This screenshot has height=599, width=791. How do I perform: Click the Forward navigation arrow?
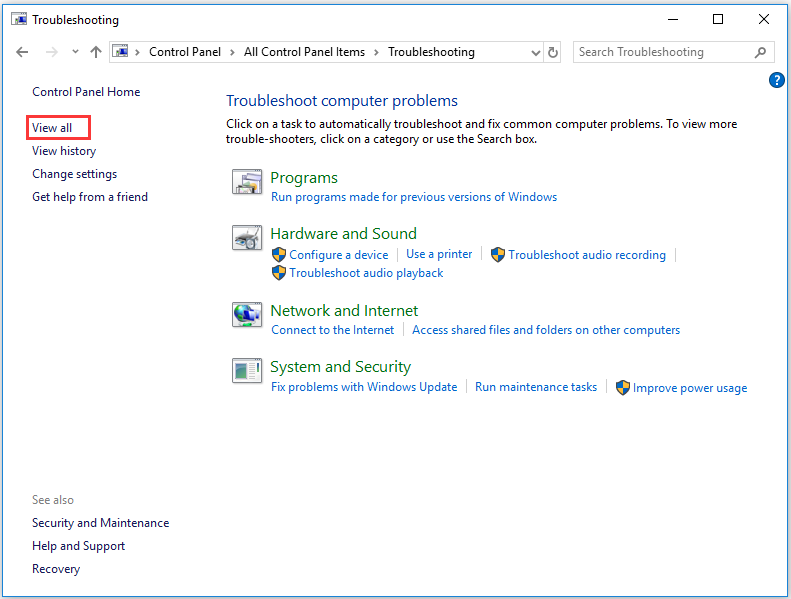(x=51, y=52)
